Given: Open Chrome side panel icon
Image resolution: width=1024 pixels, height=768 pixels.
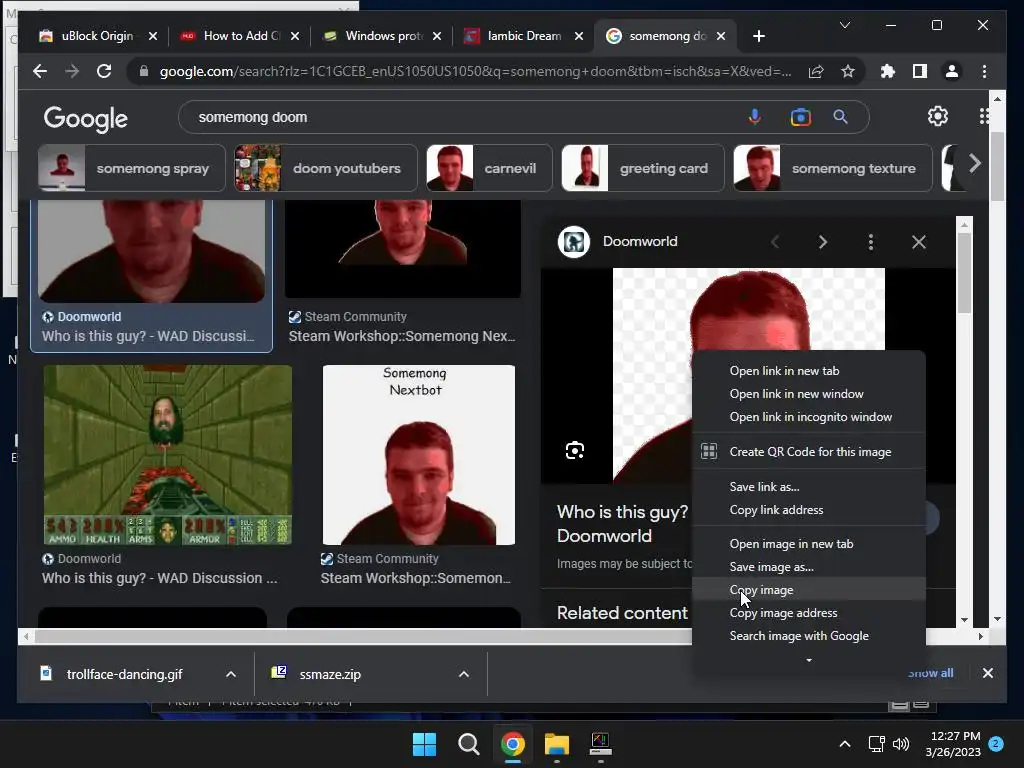Looking at the screenshot, I should coord(920,71).
